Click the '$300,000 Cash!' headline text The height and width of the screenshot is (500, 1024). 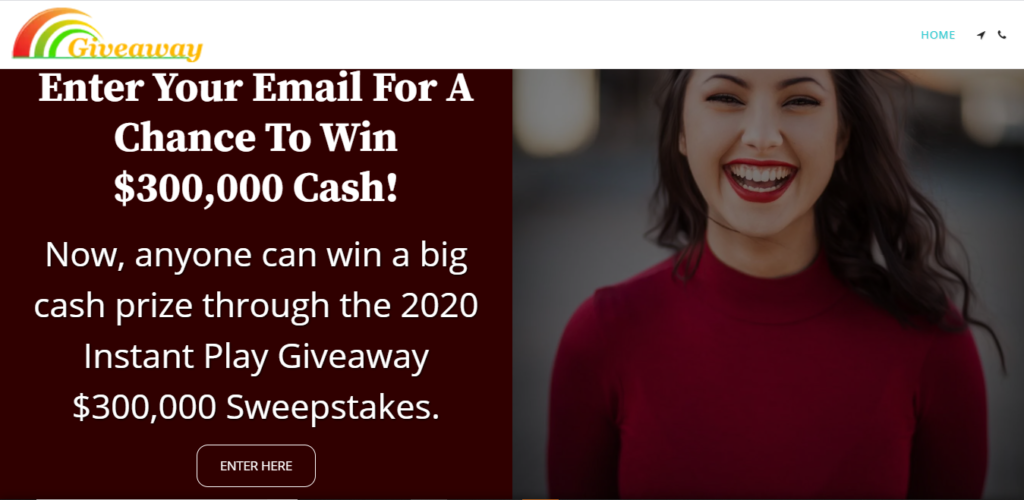pyautogui.click(x=256, y=189)
